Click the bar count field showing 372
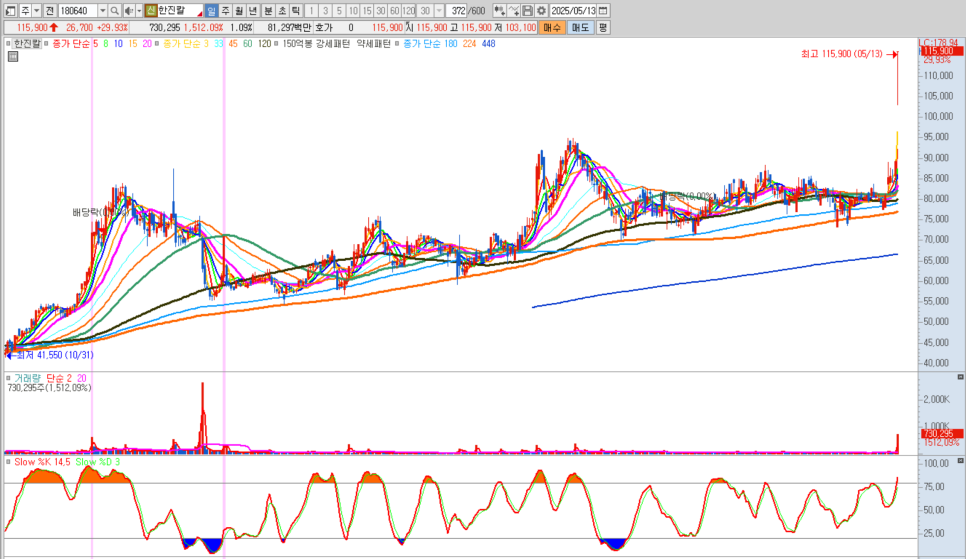 pyautogui.click(x=457, y=10)
